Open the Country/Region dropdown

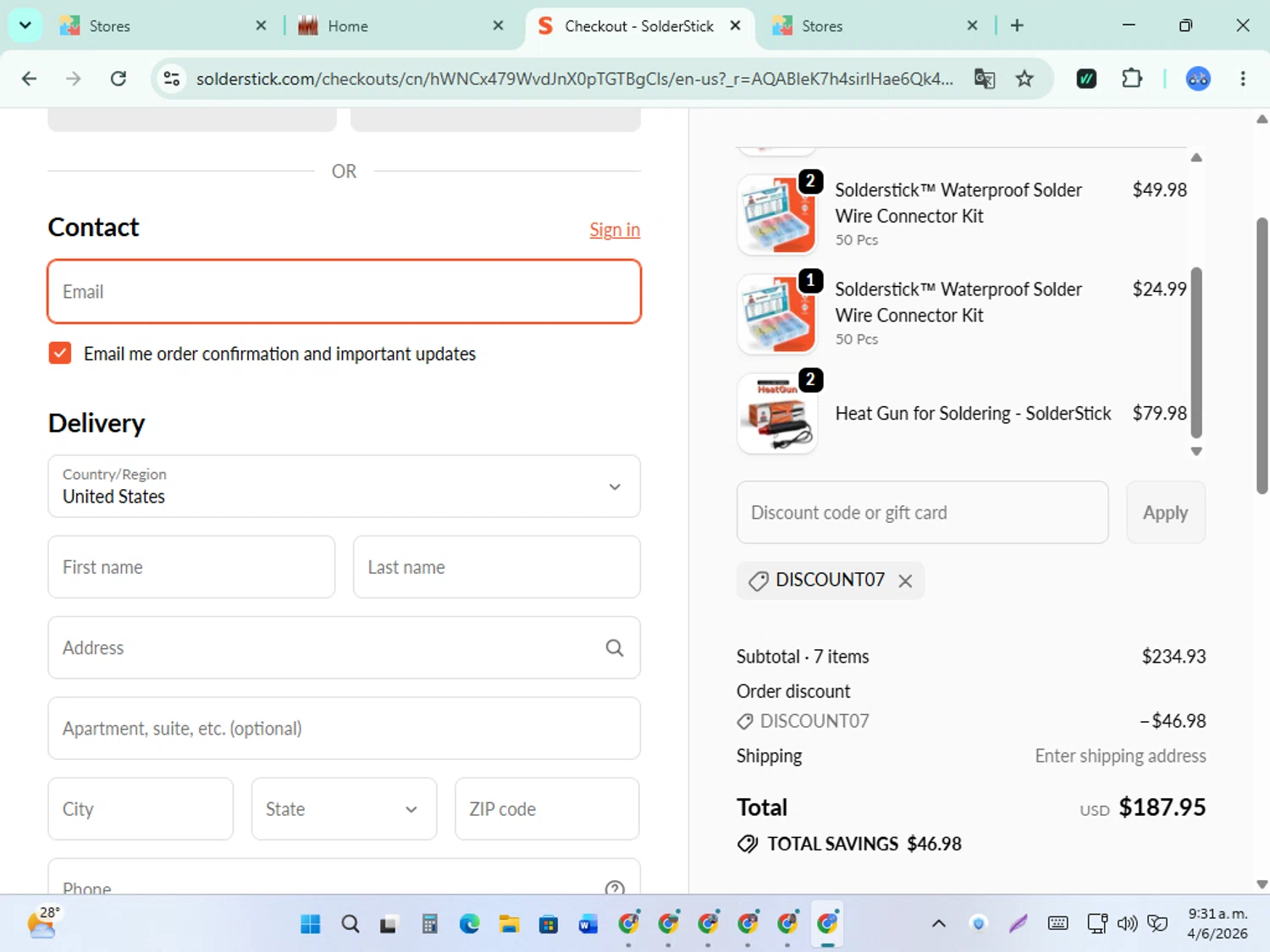click(x=344, y=487)
